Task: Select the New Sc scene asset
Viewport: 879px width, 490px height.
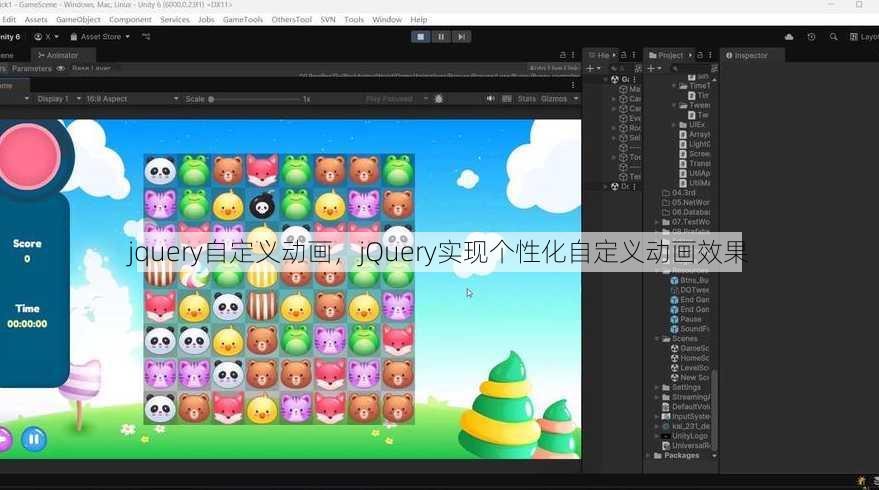Action: coord(690,378)
